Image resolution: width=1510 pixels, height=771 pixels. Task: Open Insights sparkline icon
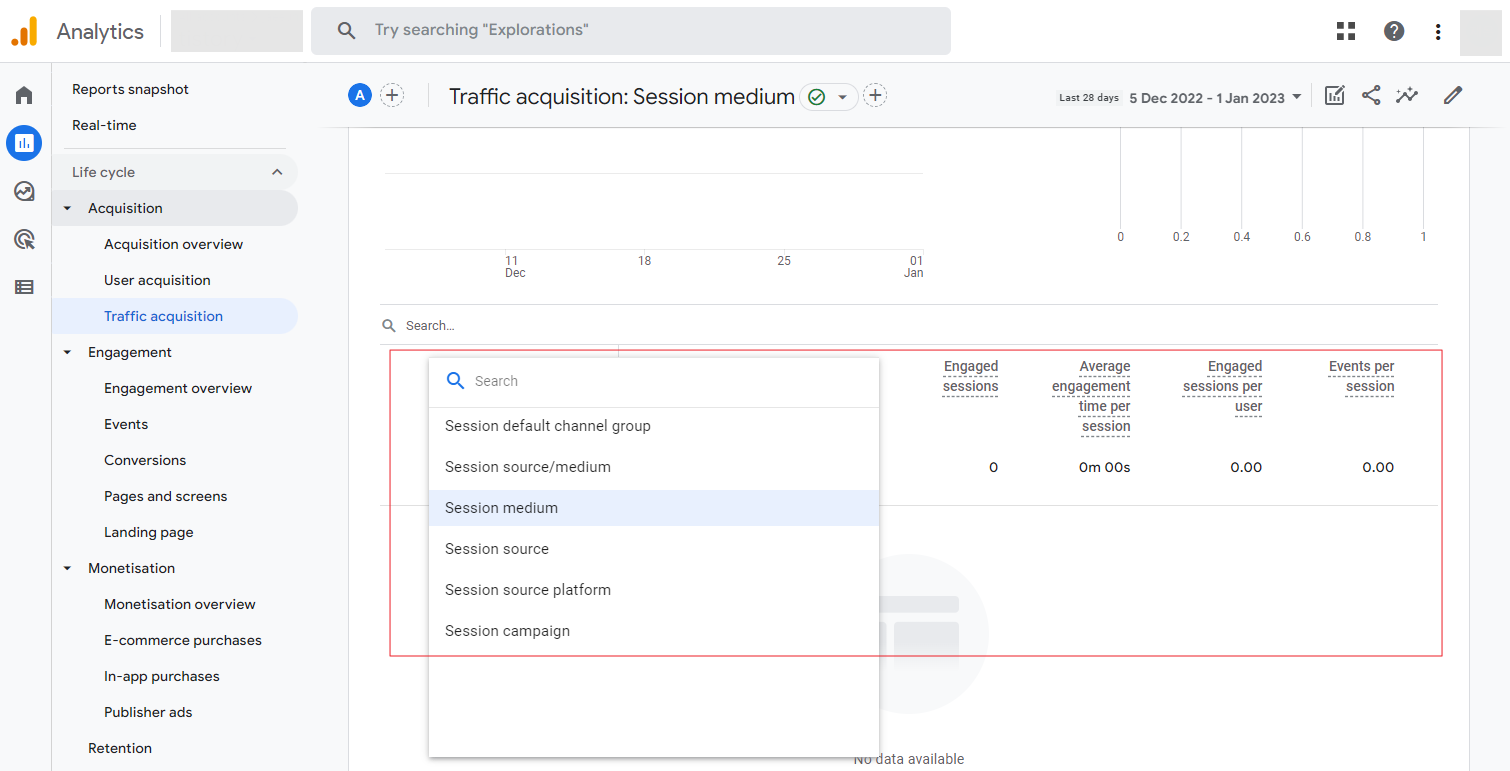point(1407,96)
